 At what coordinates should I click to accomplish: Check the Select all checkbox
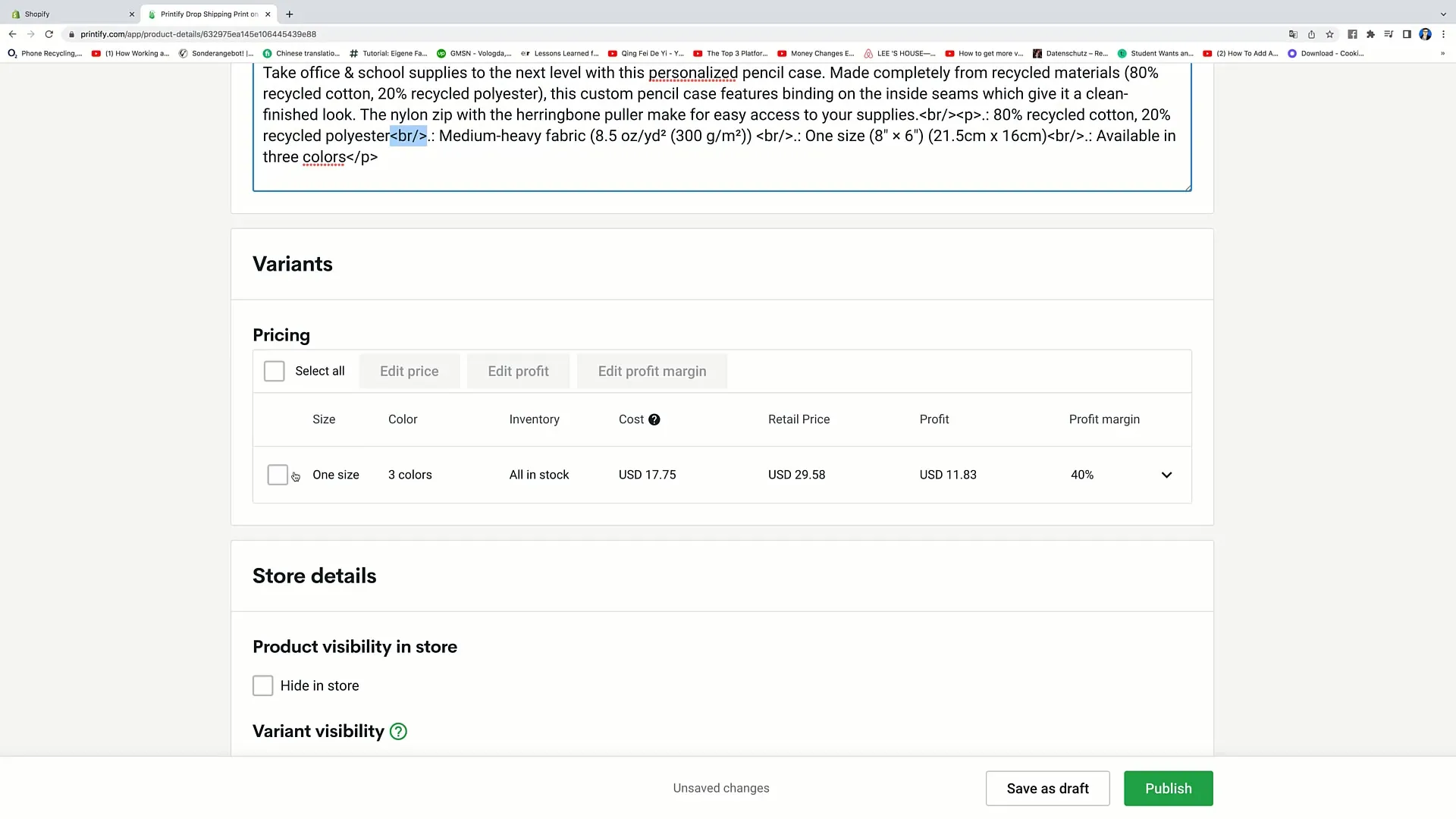click(274, 372)
